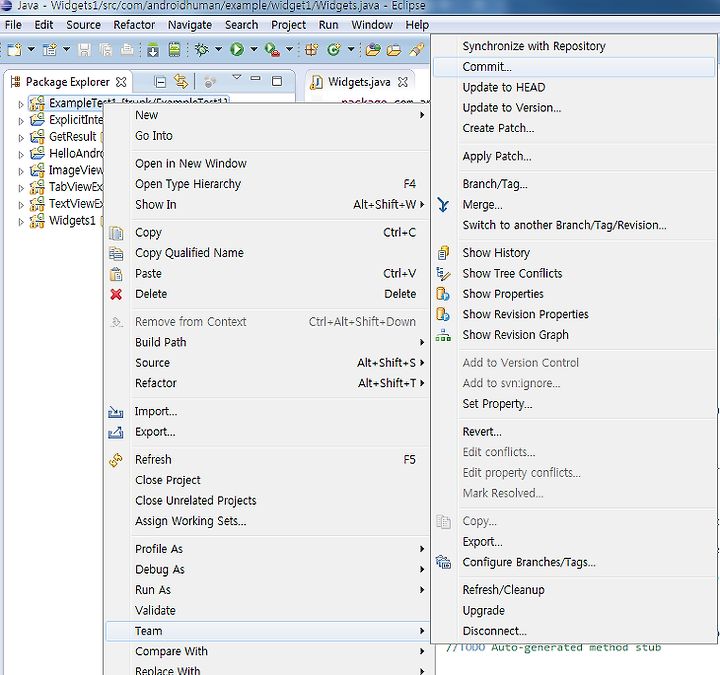
Task: Click the Package Explorer view icon
Action: pos(16,82)
